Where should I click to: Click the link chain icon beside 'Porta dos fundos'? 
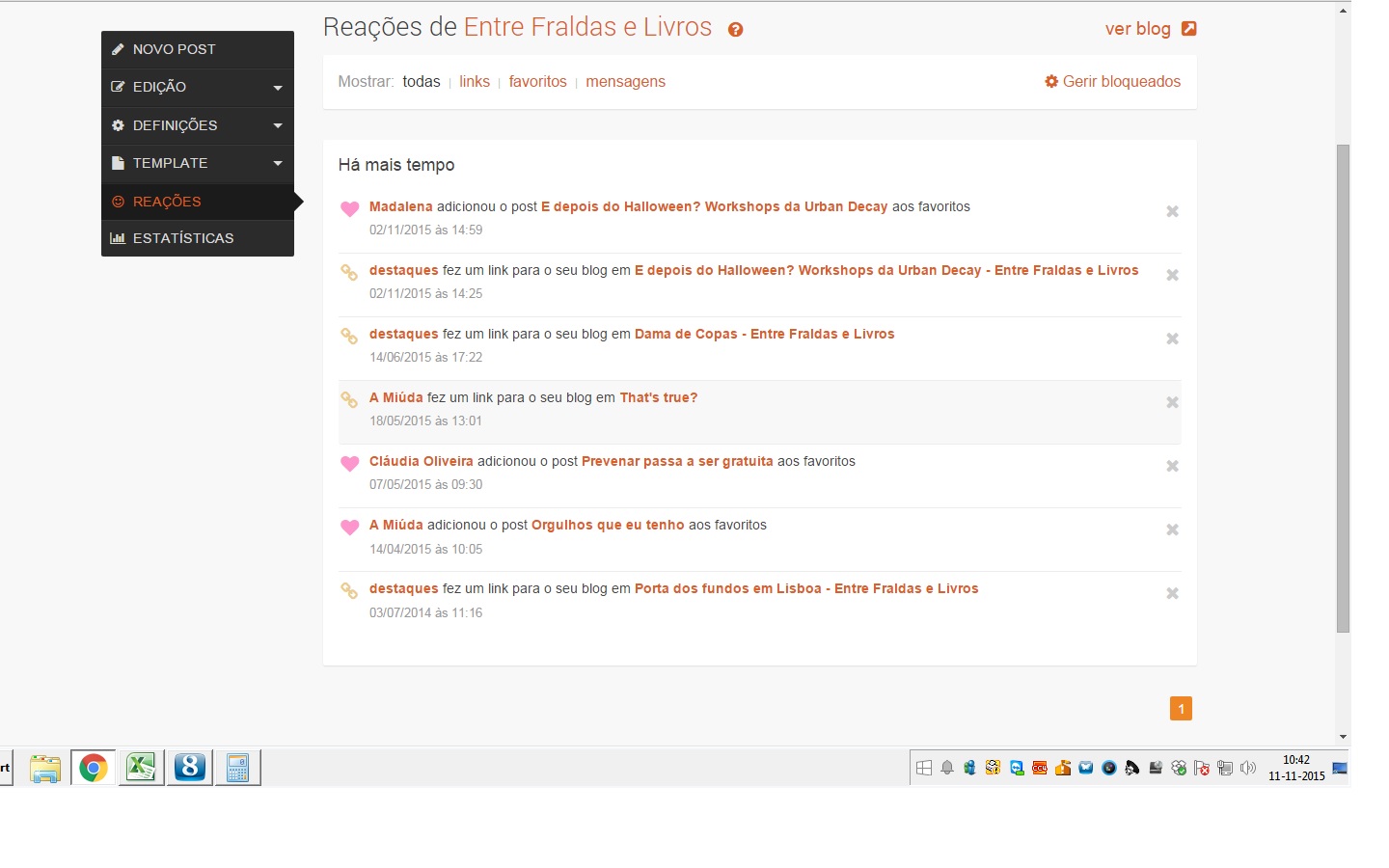coord(349,590)
